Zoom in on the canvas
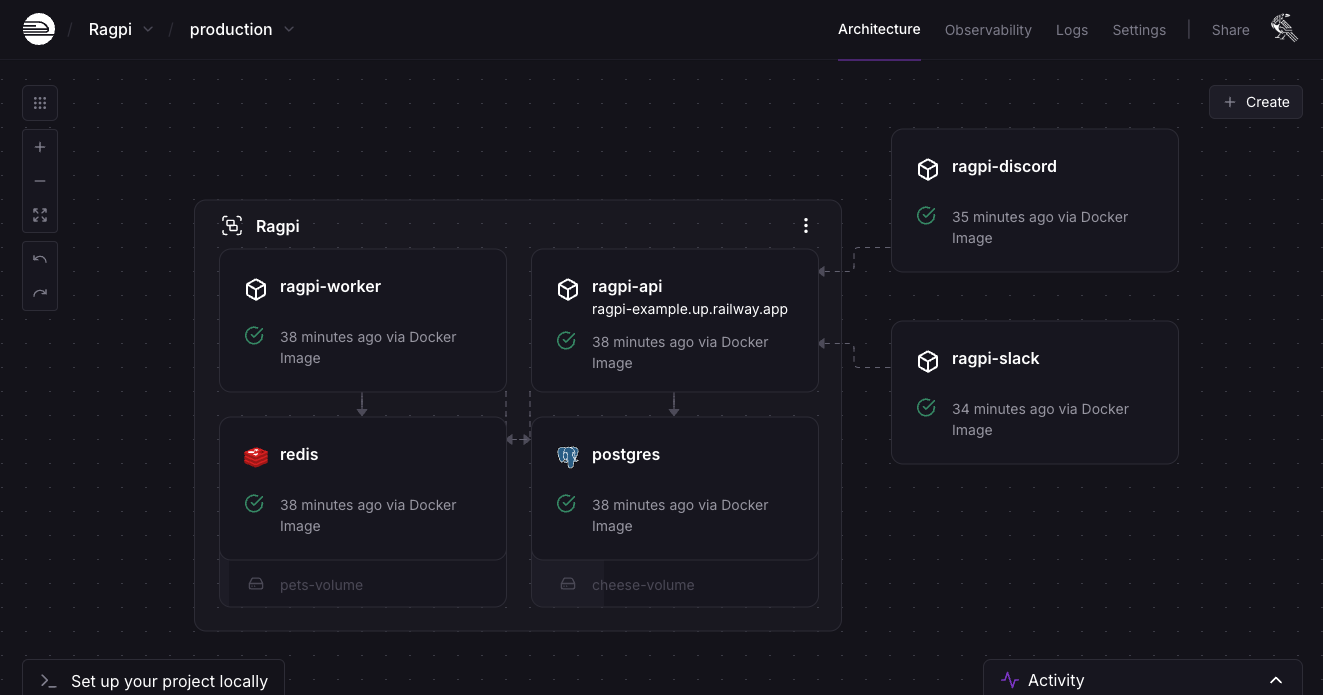This screenshot has width=1323, height=695. coord(40,147)
